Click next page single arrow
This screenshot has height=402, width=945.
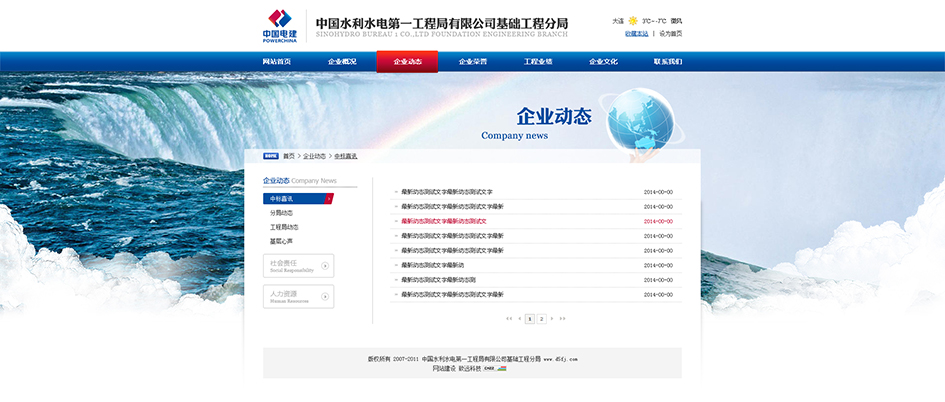(x=553, y=319)
